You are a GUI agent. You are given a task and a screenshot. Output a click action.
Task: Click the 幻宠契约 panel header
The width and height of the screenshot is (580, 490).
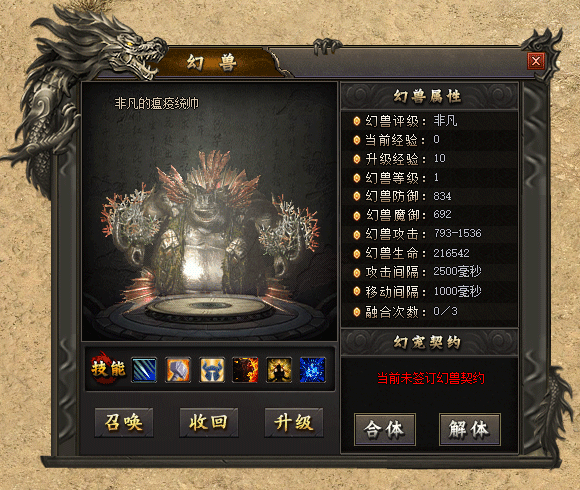[429, 342]
